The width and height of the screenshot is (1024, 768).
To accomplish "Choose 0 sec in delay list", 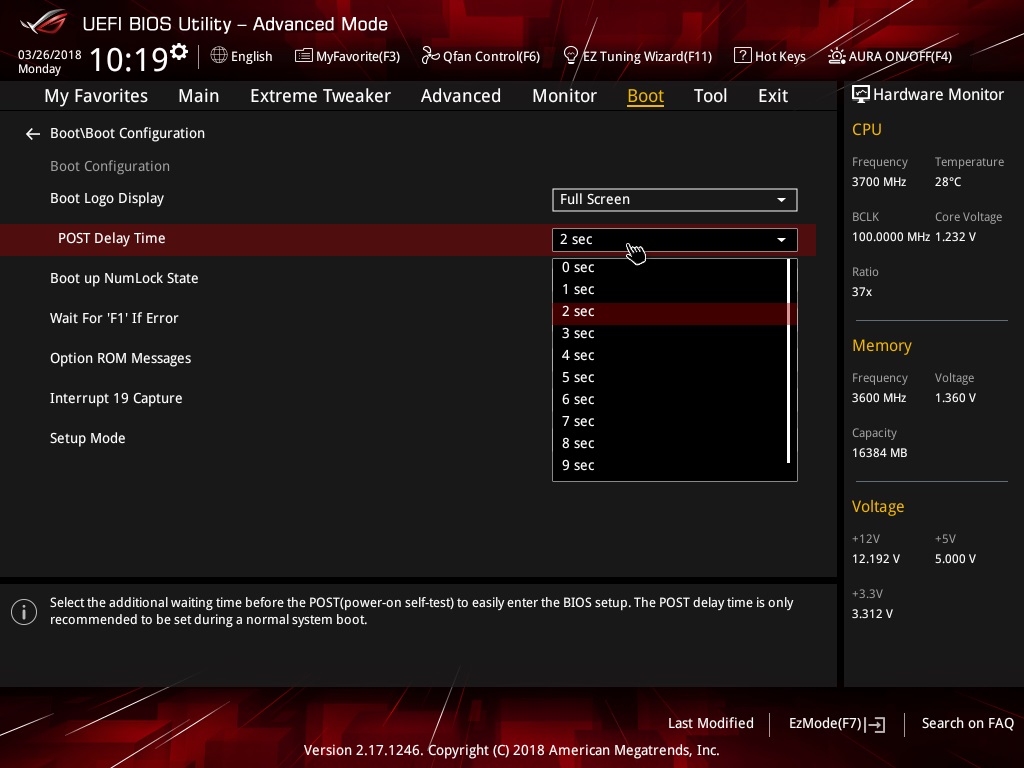I will click(671, 267).
